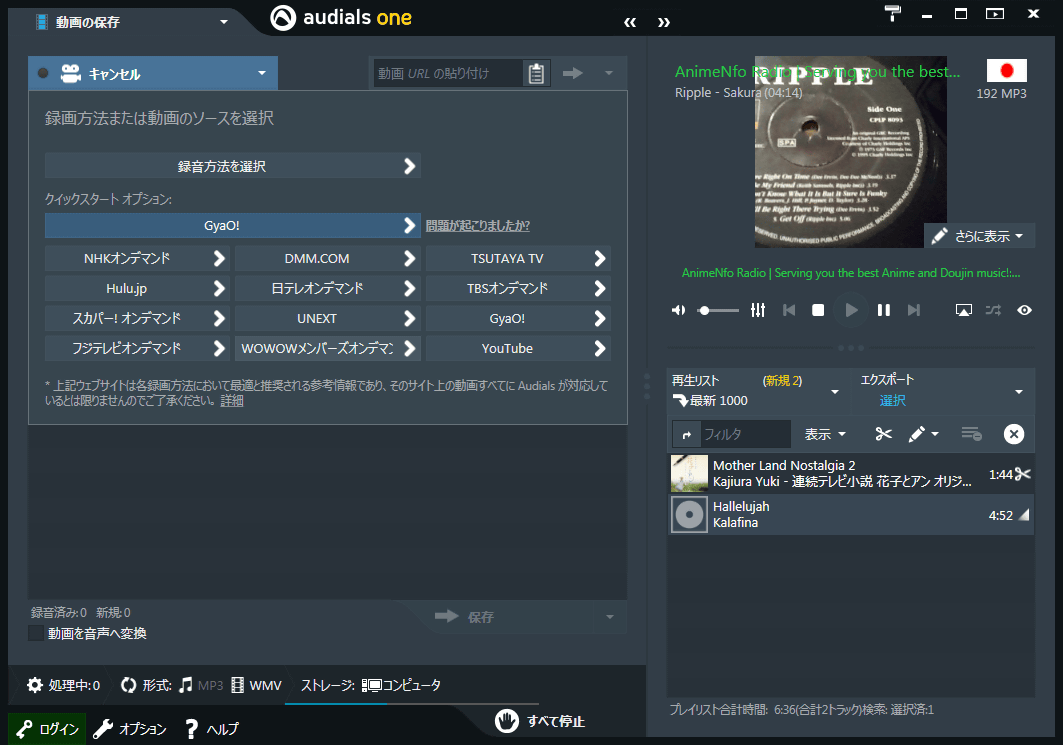Pause playback

click(883, 310)
